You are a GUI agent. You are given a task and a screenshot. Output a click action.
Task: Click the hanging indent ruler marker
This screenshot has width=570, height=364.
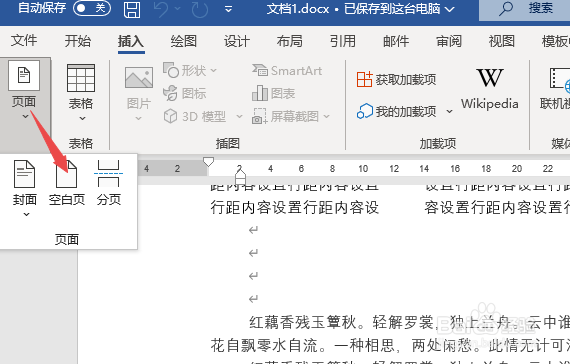click(x=240, y=175)
